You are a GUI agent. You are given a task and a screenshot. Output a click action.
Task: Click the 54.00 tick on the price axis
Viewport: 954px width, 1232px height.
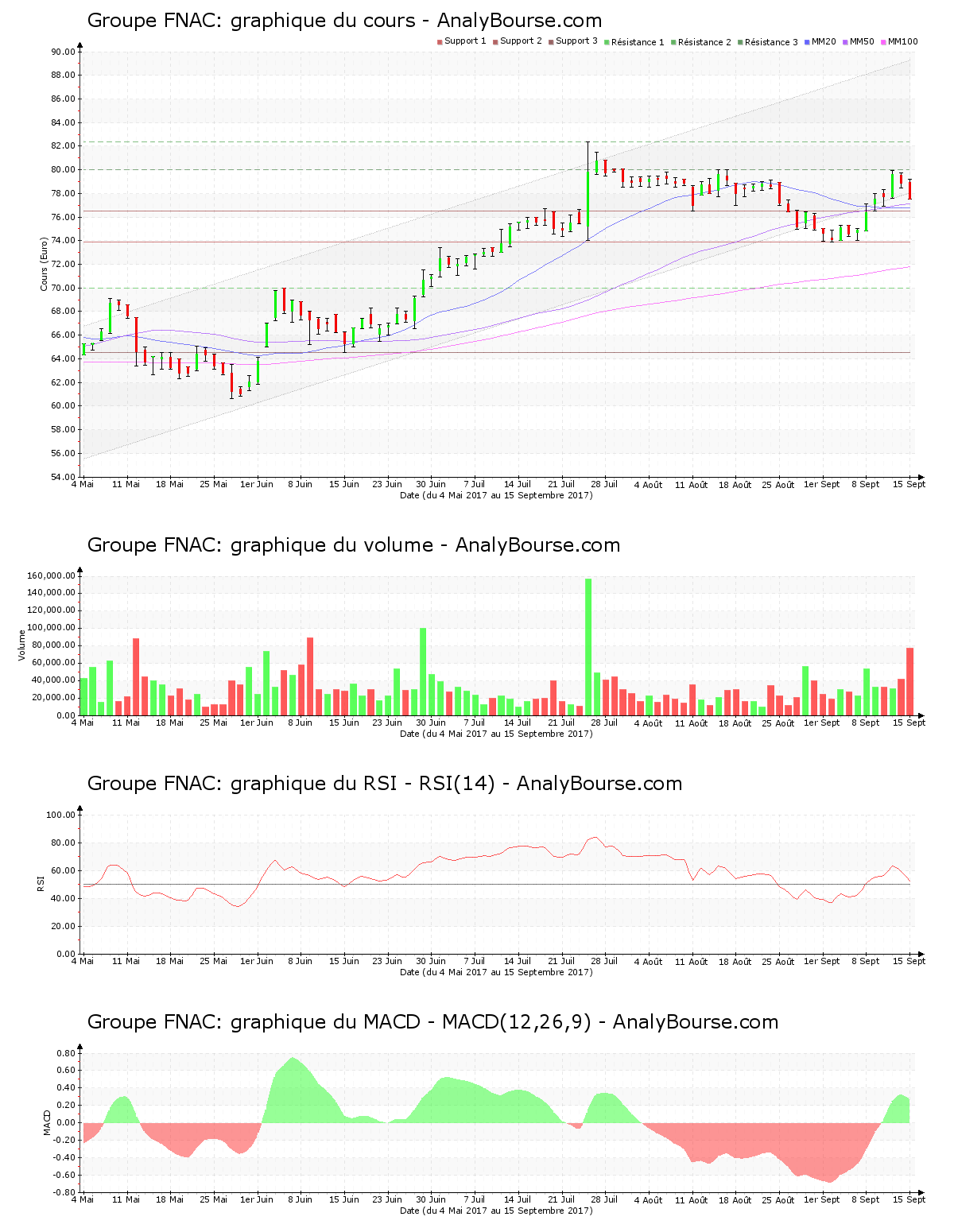[63, 477]
